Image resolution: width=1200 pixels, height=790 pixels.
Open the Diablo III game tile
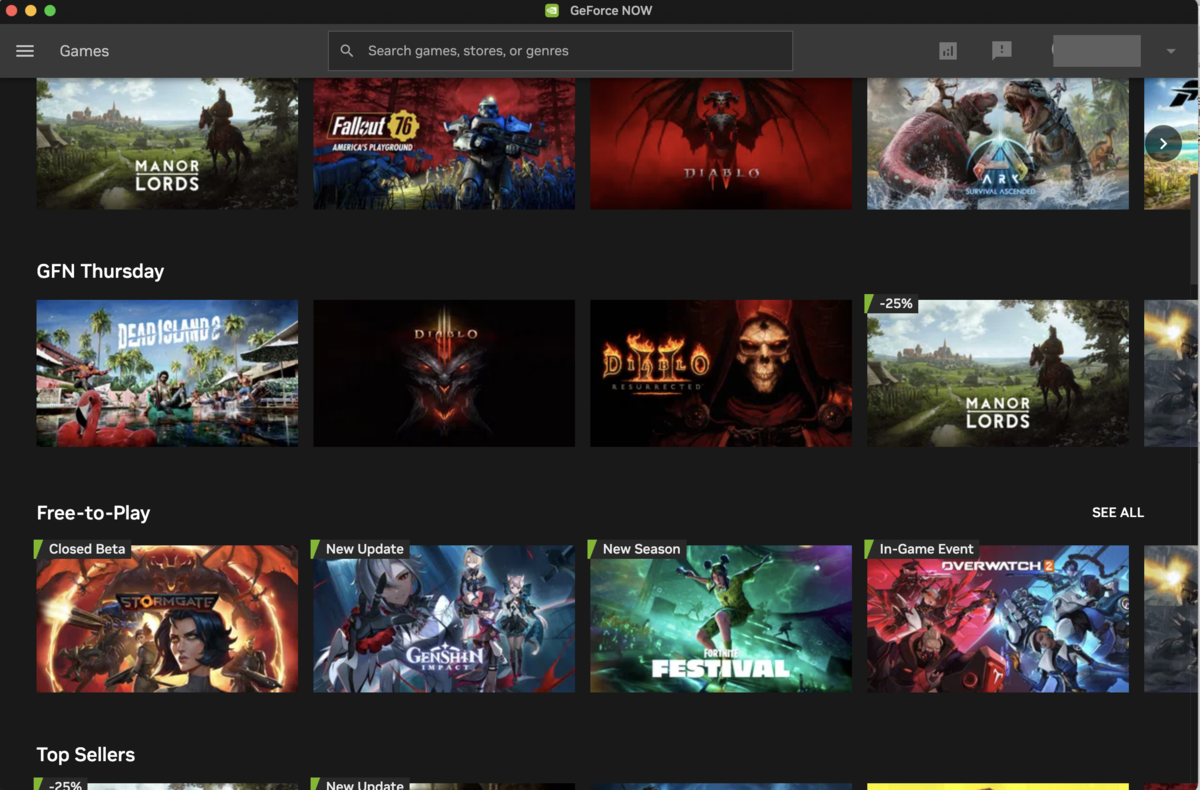coord(444,373)
